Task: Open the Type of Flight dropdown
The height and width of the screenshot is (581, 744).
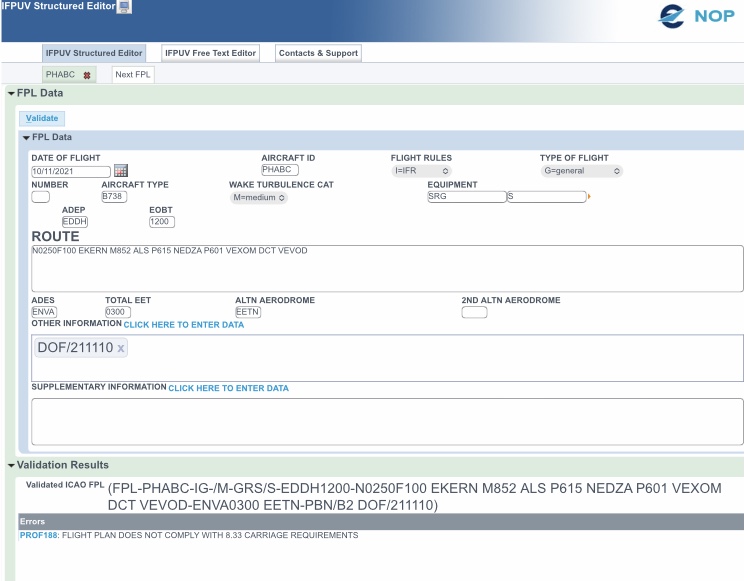Action: (582, 171)
